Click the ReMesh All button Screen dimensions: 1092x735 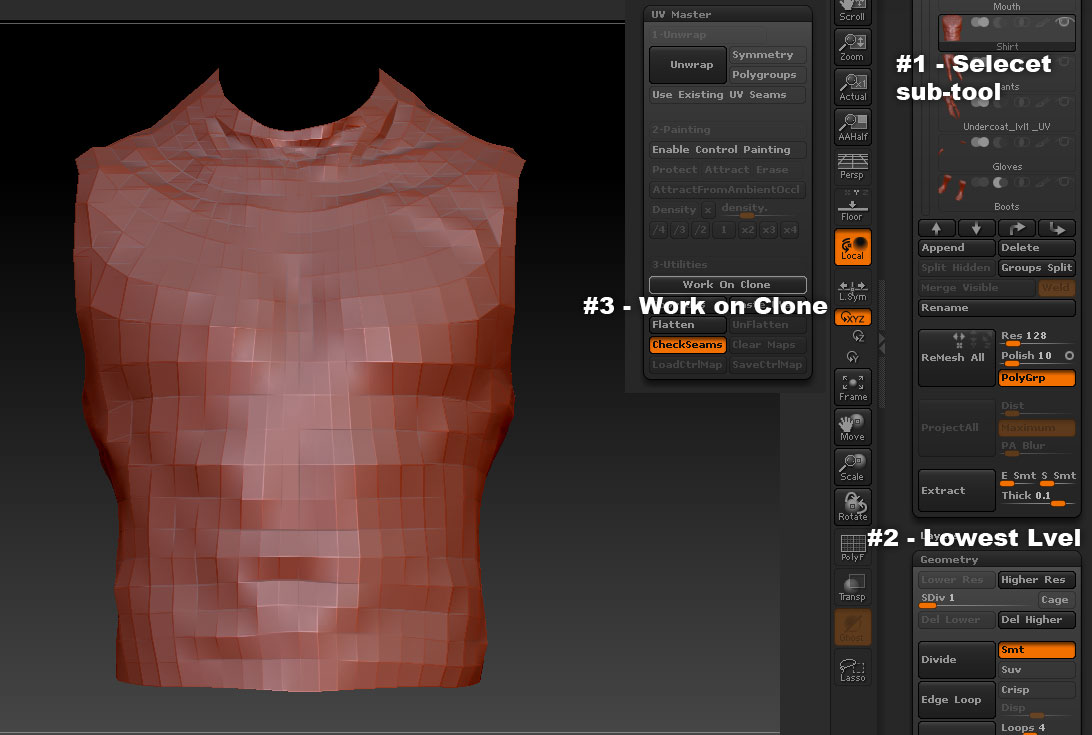pyautogui.click(x=957, y=358)
